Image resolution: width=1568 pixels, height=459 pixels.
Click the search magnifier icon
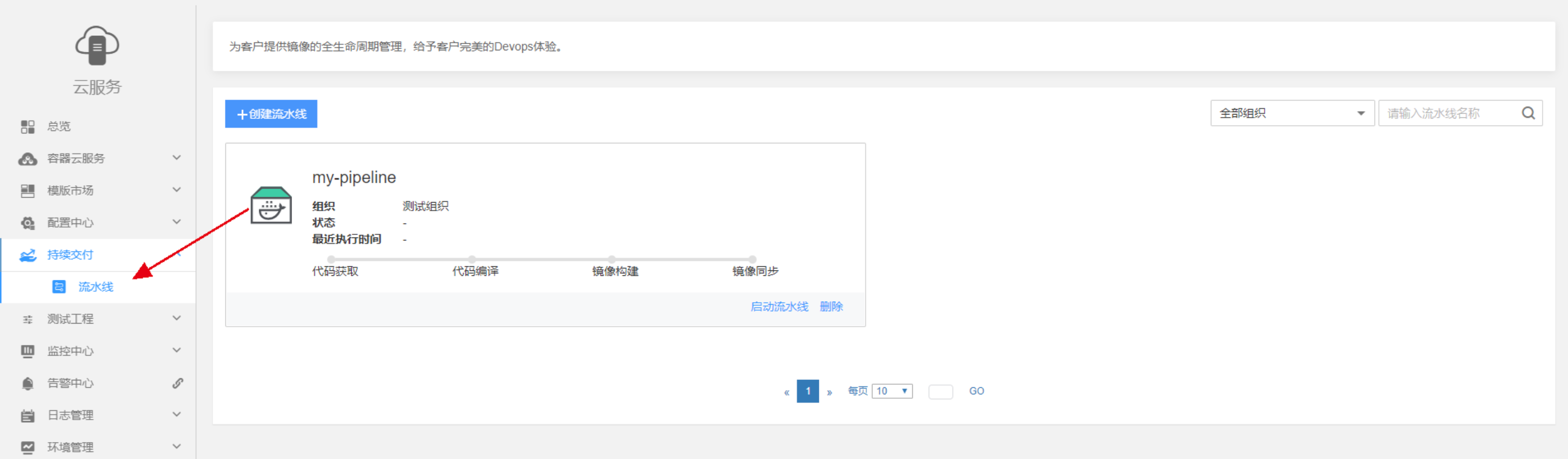(x=1528, y=113)
